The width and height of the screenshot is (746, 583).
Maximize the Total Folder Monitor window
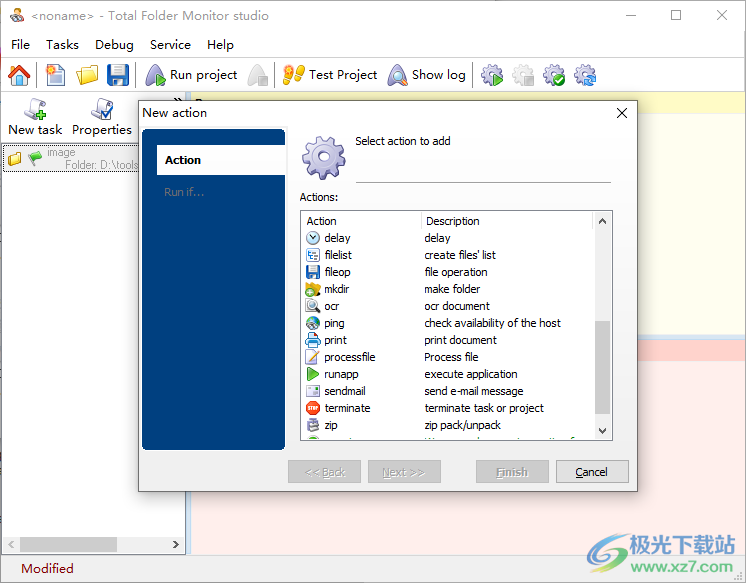[676, 15]
